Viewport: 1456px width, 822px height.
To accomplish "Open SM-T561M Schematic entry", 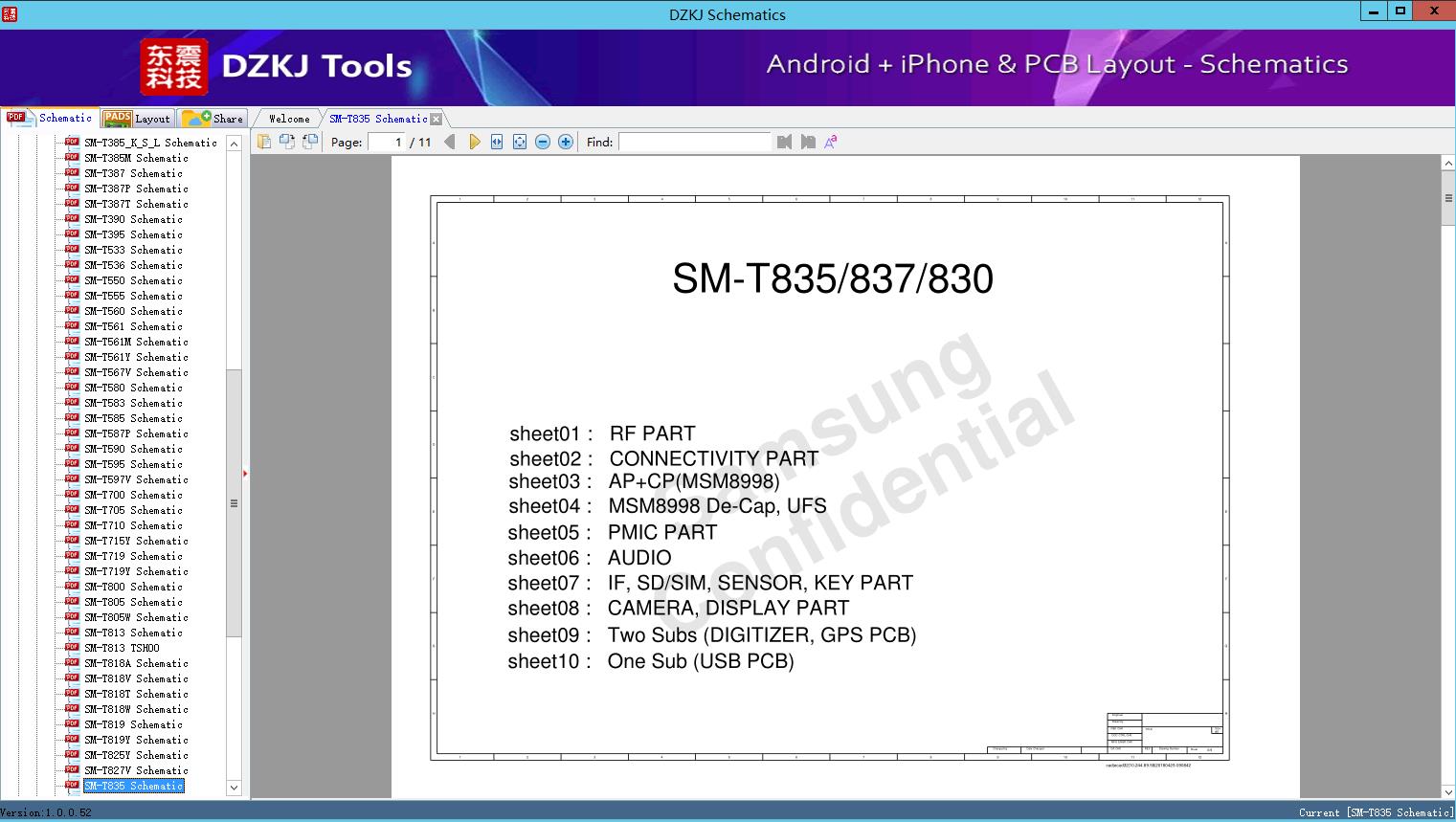I will [x=136, y=342].
